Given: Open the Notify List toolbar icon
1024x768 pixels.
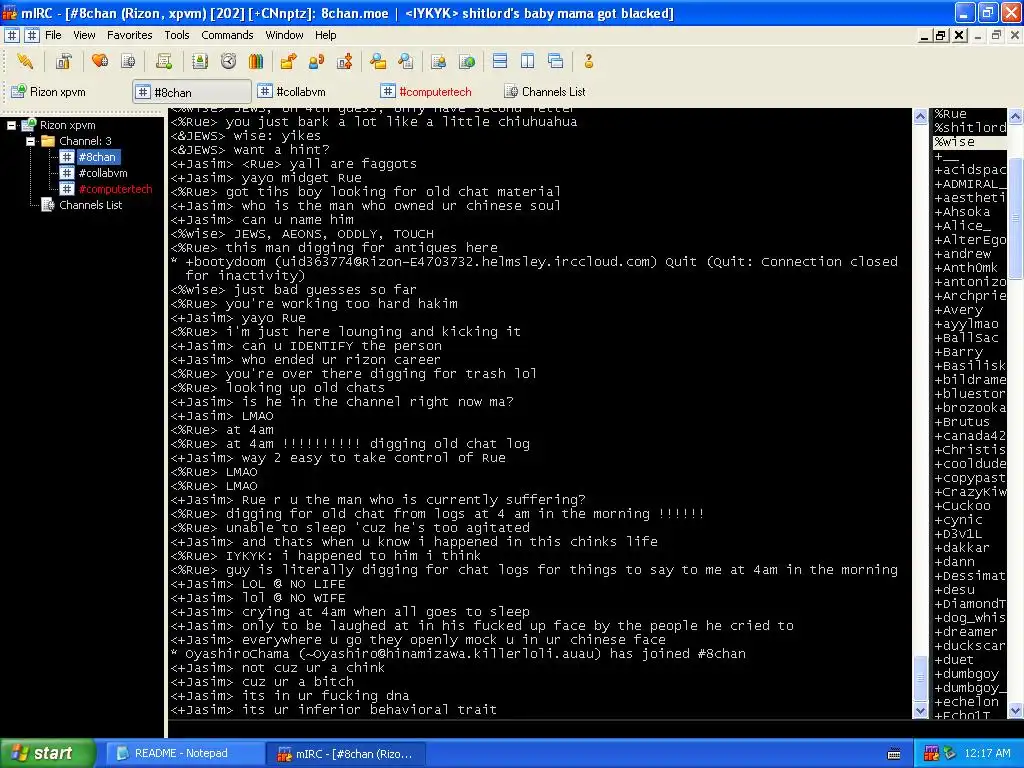Looking at the screenshot, I should pyautogui.click(x=438, y=61).
